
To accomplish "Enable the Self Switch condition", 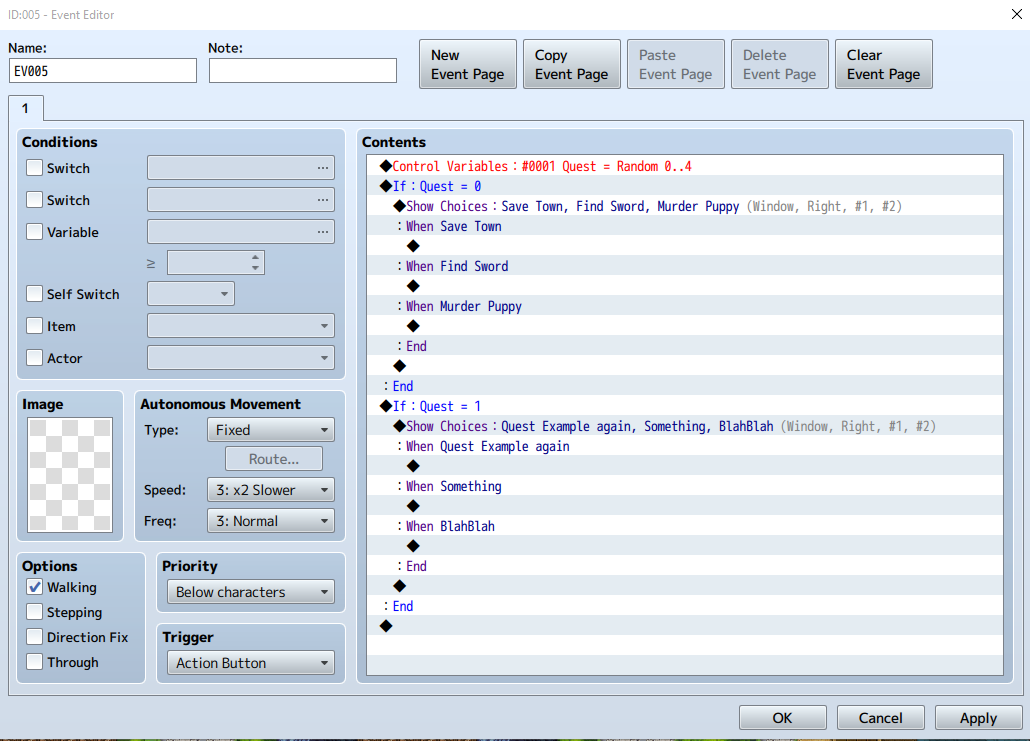I will tap(34, 294).
